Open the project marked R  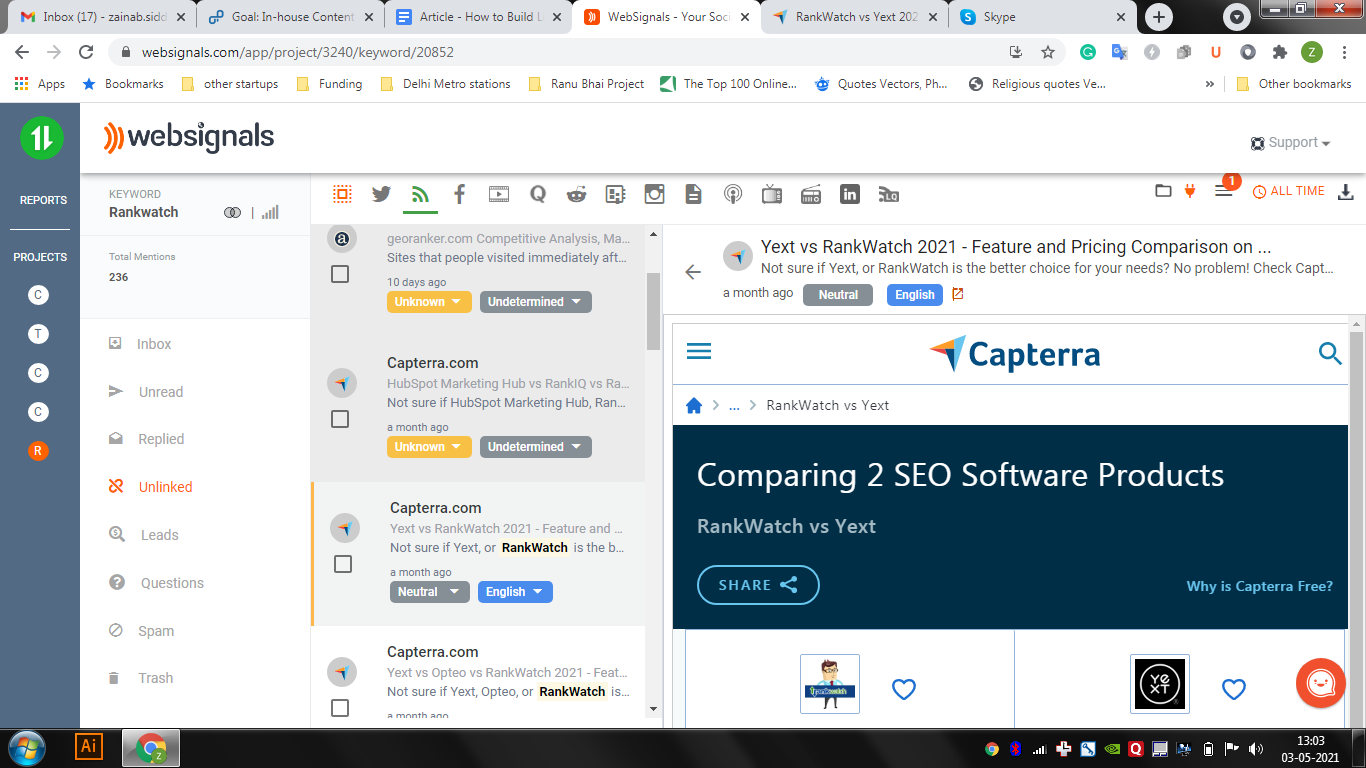click(x=38, y=451)
